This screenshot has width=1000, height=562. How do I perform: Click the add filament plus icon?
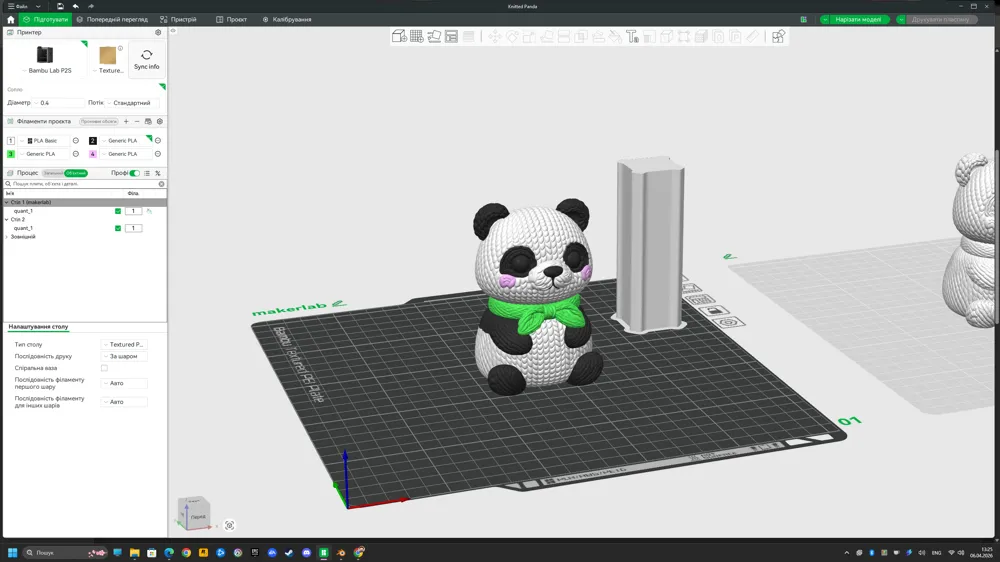tap(126, 121)
